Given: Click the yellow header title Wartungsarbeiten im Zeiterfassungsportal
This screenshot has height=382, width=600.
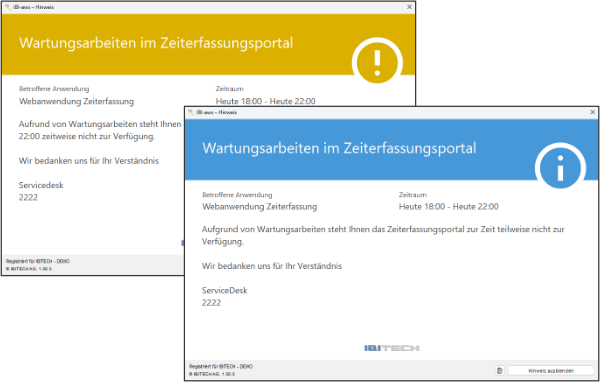Looking at the screenshot, I should [x=156, y=43].
